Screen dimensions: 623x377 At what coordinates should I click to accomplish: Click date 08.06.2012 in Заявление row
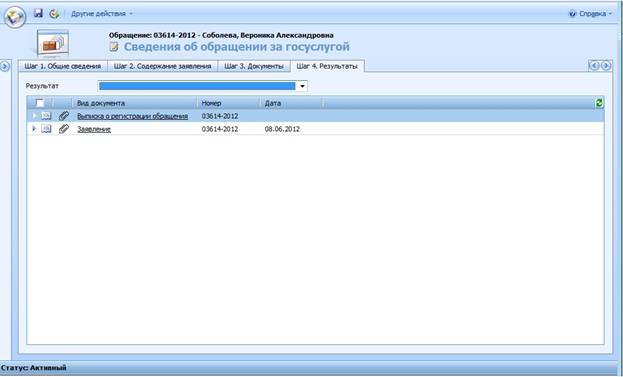[x=282, y=129]
